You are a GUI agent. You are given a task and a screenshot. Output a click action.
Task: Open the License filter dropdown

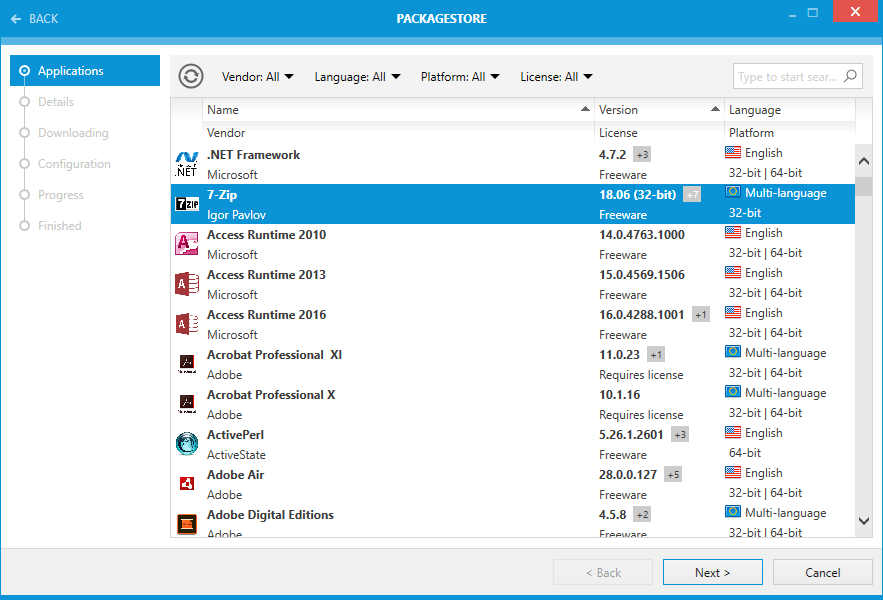pyautogui.click(x=556, y=77)
